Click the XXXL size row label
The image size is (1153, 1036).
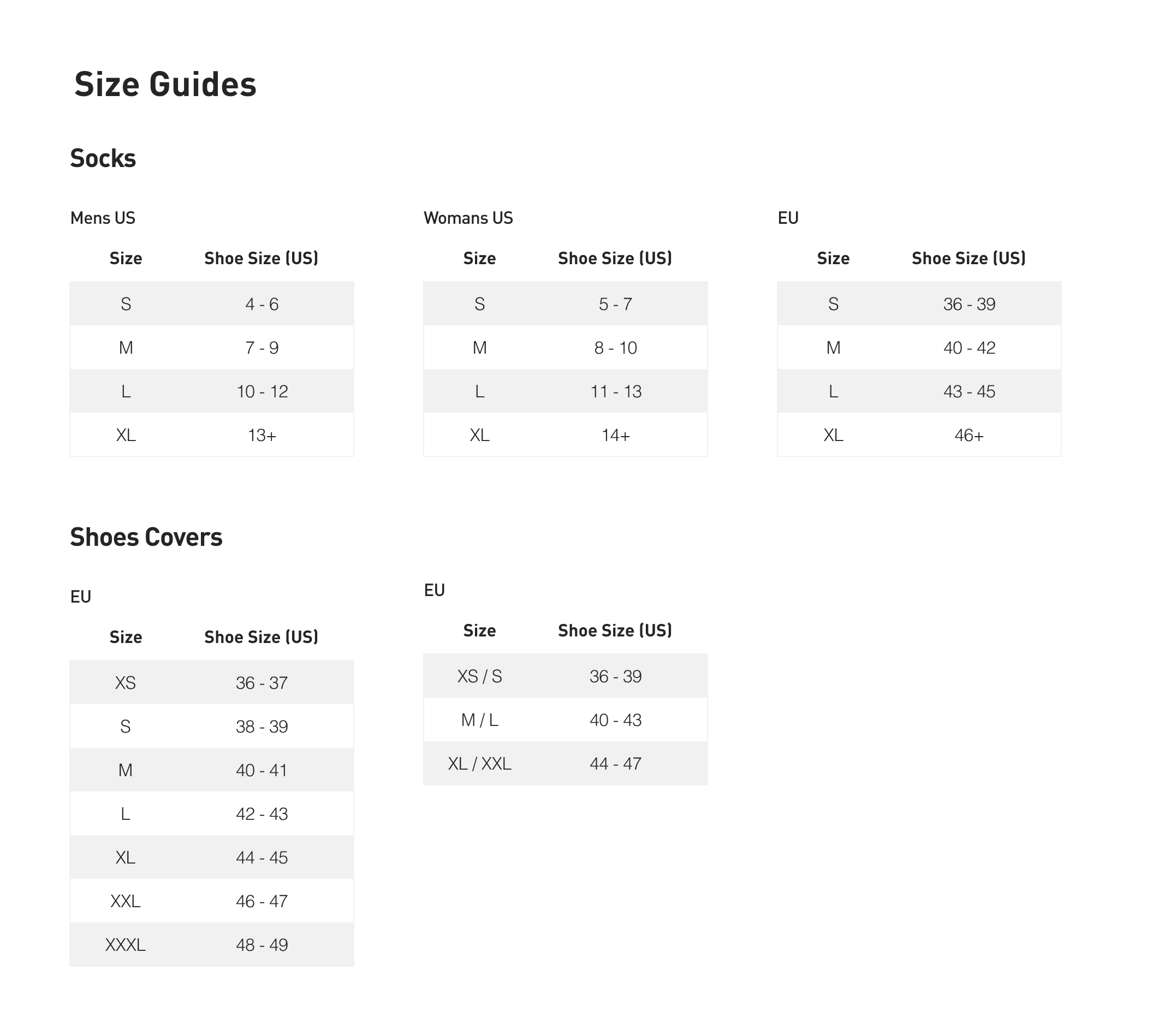pyautogui.click(x=125, y=945)
